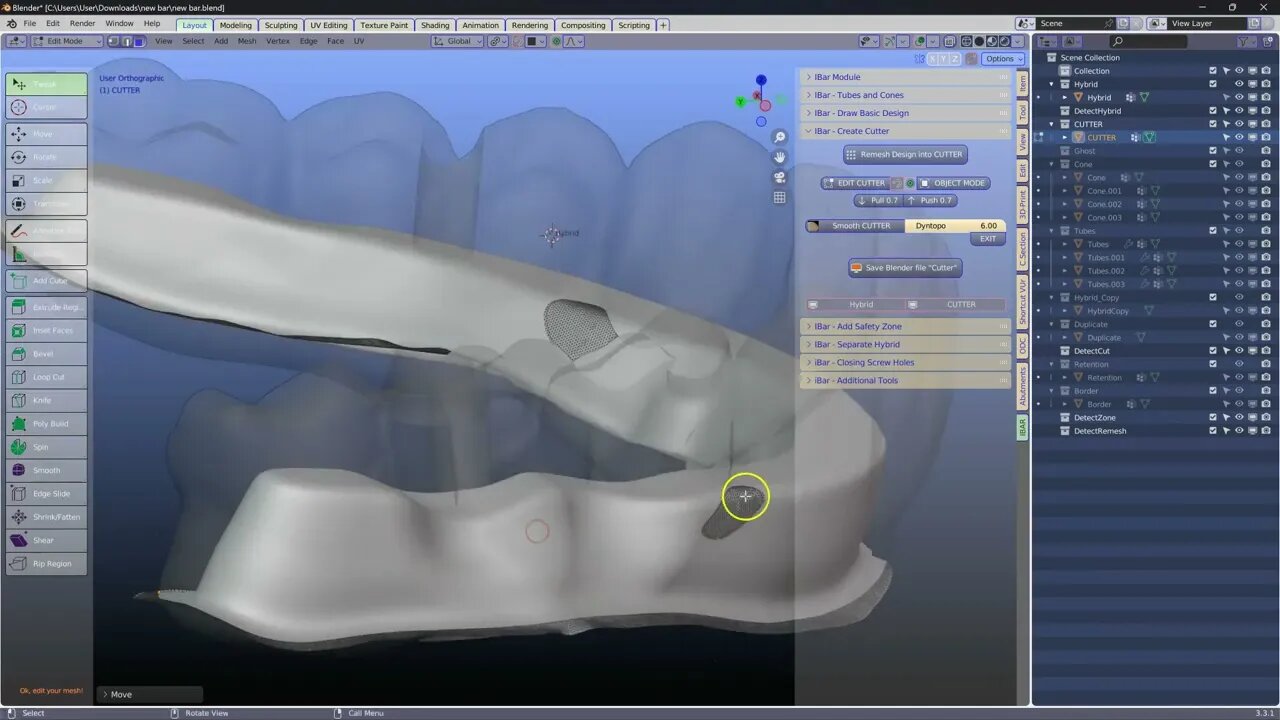Select the Rotate tool

[x=46, y=157]
